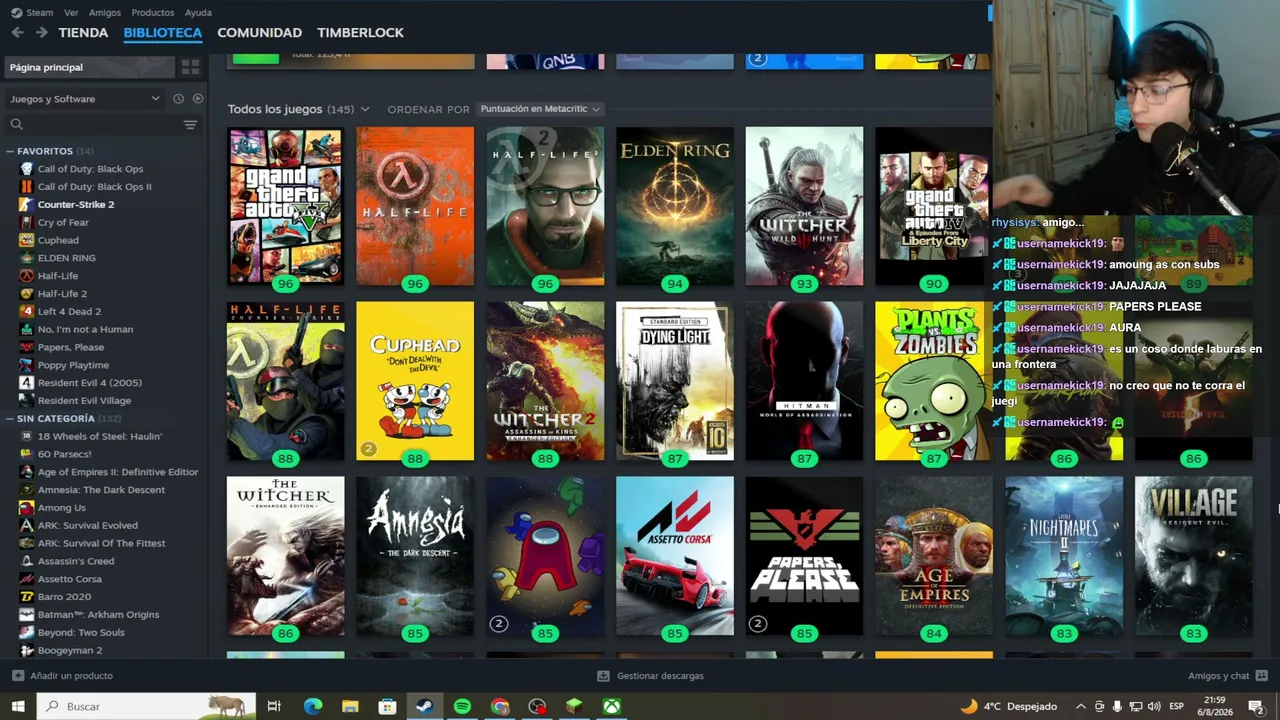Open the Productos menu
Screen dimensions: 1280x720
click(x=153, y=13)
